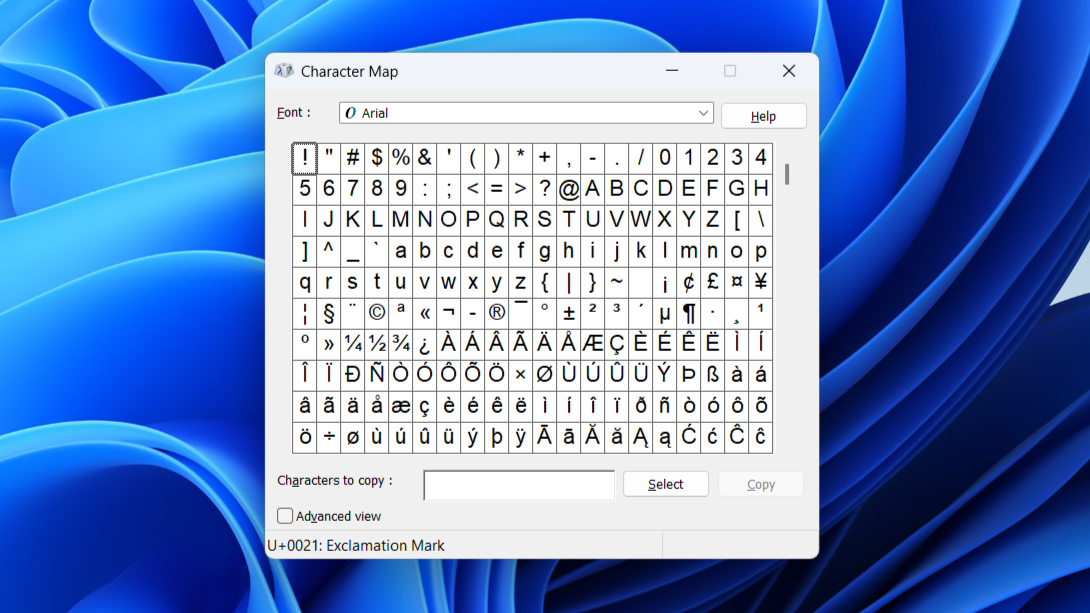Screen dimensions: 1090x613
Task: Choose the tilde ~ character
Action: click(x=617, y=281)
